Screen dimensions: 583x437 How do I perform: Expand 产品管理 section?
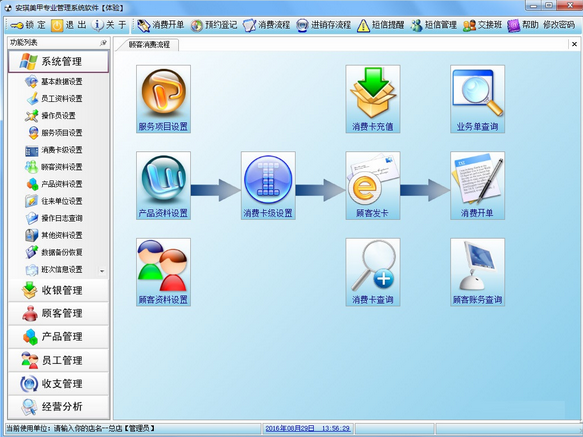pyautogui.click(x=58, y=337)
